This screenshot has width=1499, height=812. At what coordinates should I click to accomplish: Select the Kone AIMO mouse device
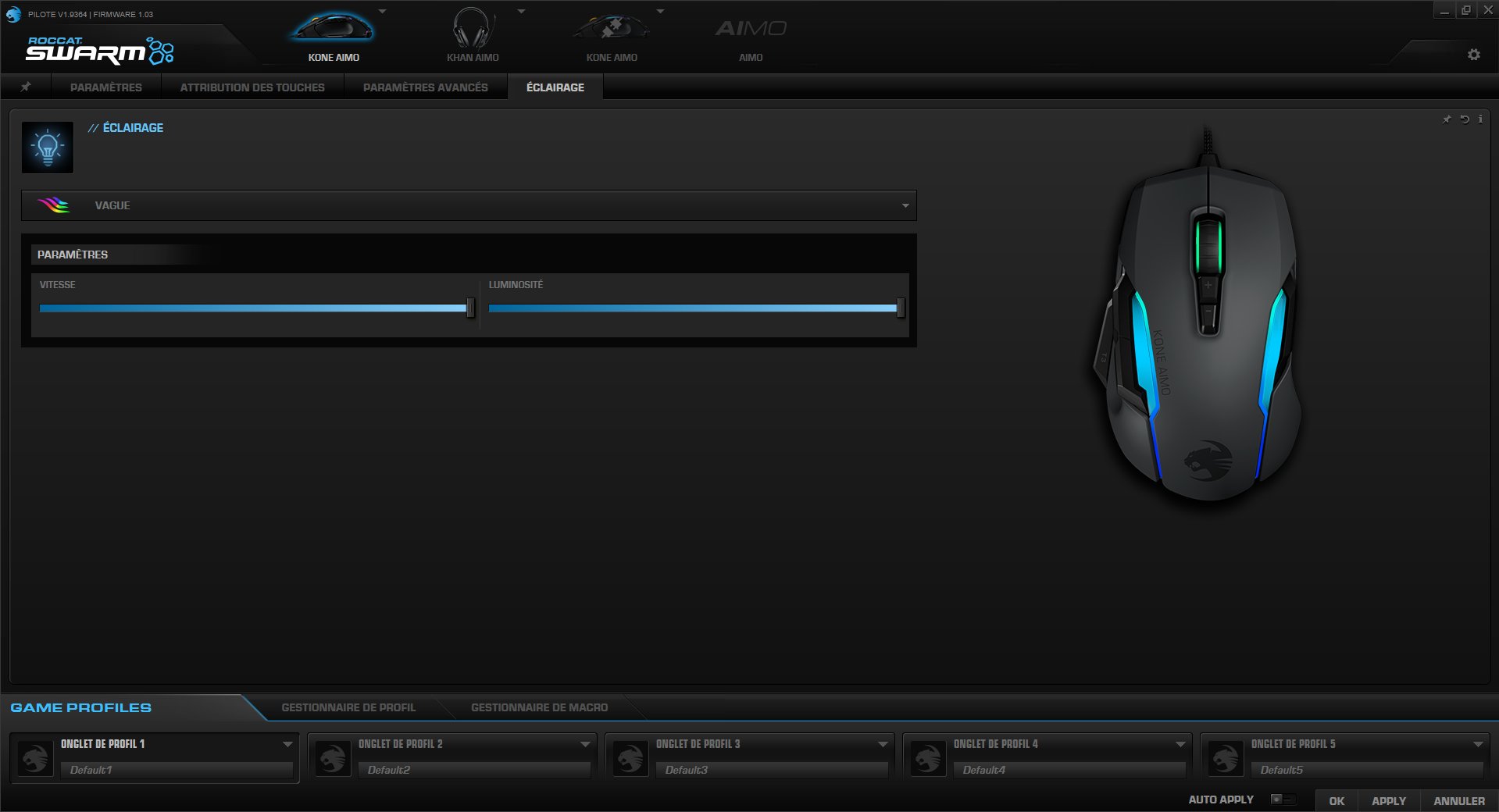[334, 27]
